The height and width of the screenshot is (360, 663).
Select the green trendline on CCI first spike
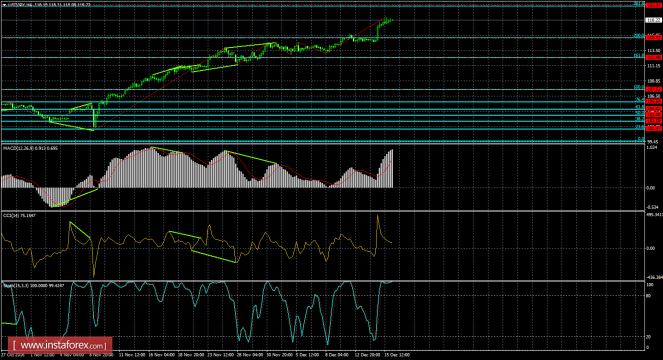[80, 232]
